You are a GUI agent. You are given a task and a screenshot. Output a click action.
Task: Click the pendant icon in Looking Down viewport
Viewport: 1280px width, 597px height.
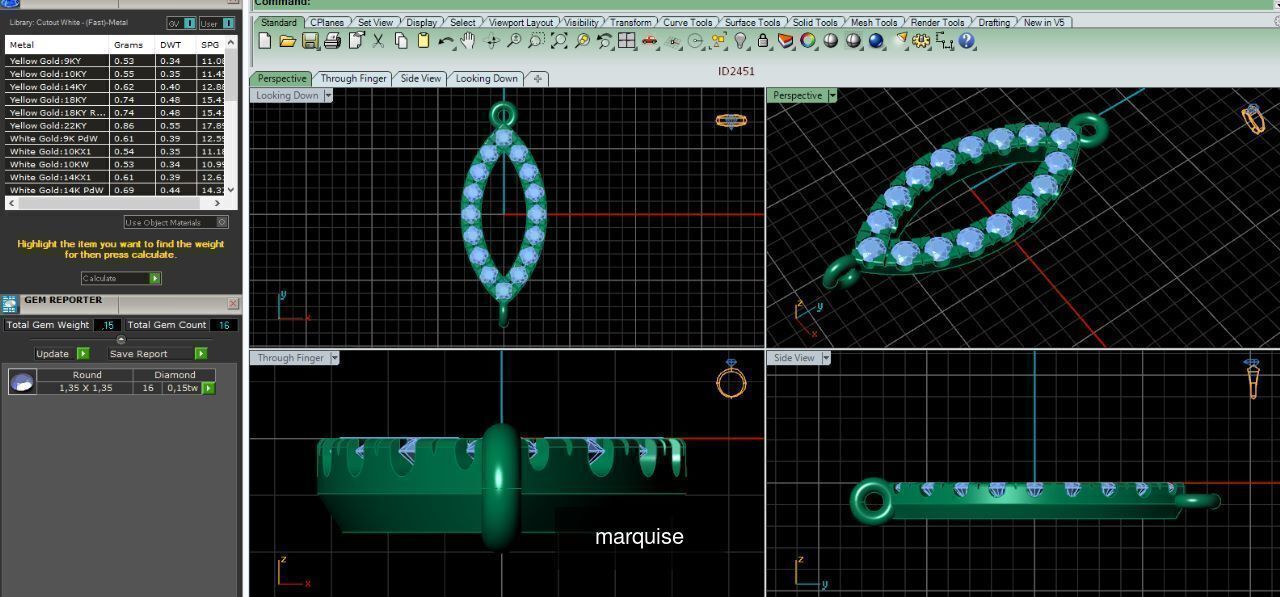click(x=731, y=121)
